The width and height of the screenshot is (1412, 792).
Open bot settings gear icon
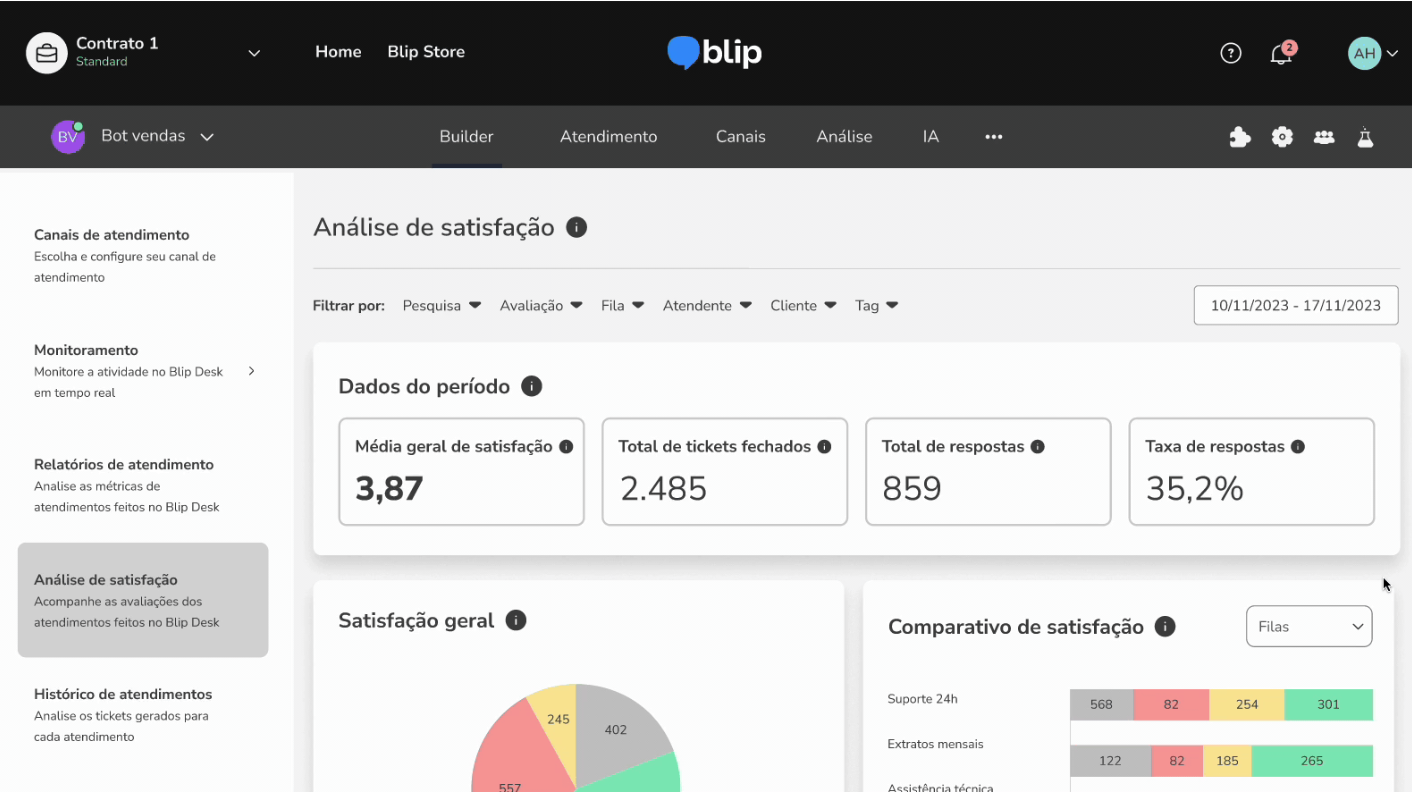1282,137
